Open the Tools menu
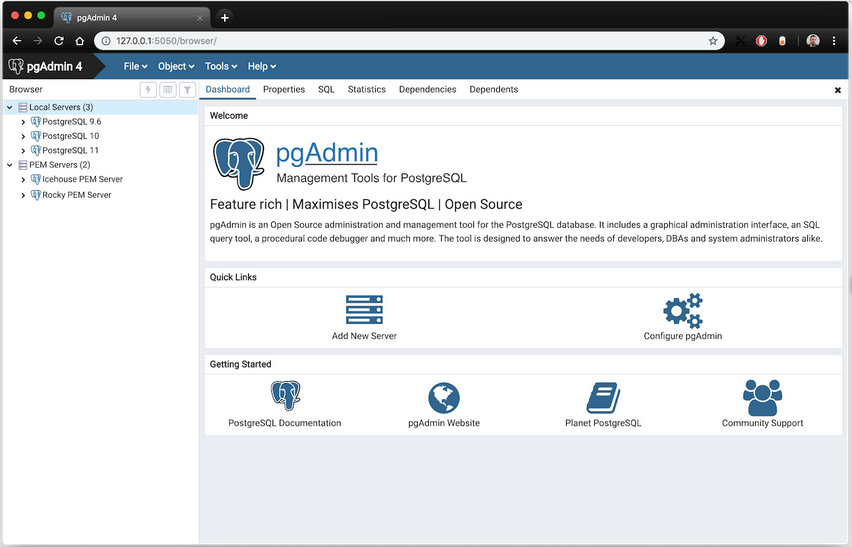The height and width of the screenshot is (547, 852). click(x=221, y=66)
